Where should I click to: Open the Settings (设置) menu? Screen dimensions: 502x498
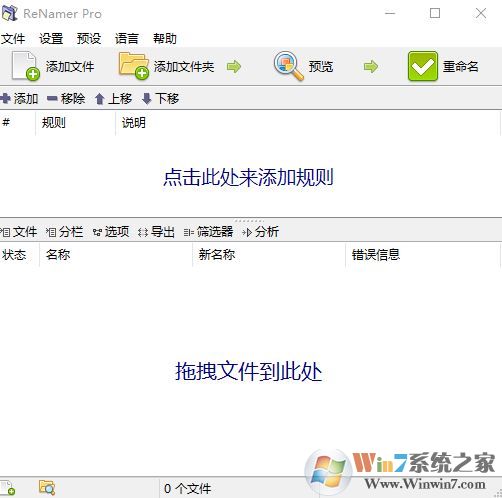click(x=51, y=39)
